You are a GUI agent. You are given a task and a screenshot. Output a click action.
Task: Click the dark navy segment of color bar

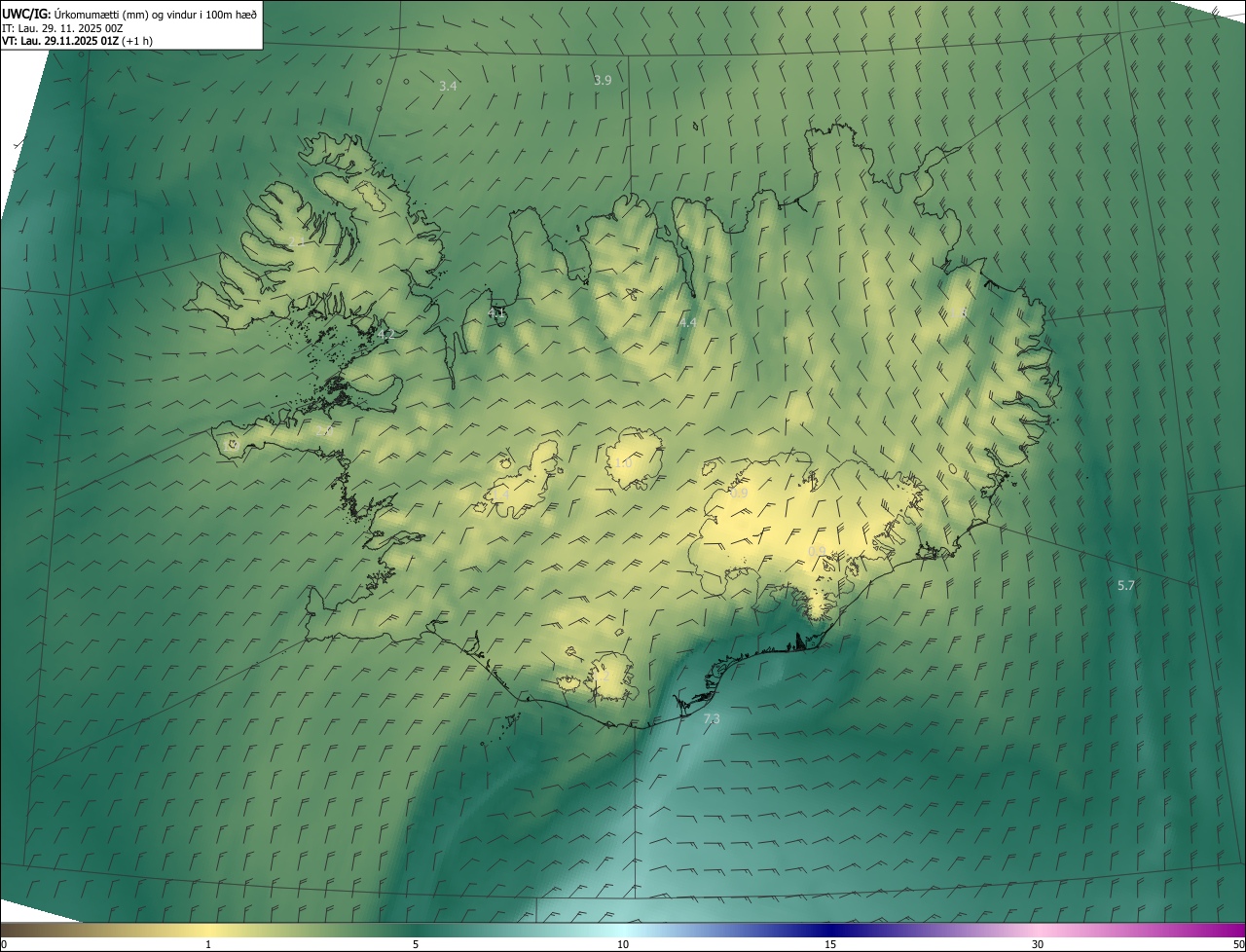point(832,930)
